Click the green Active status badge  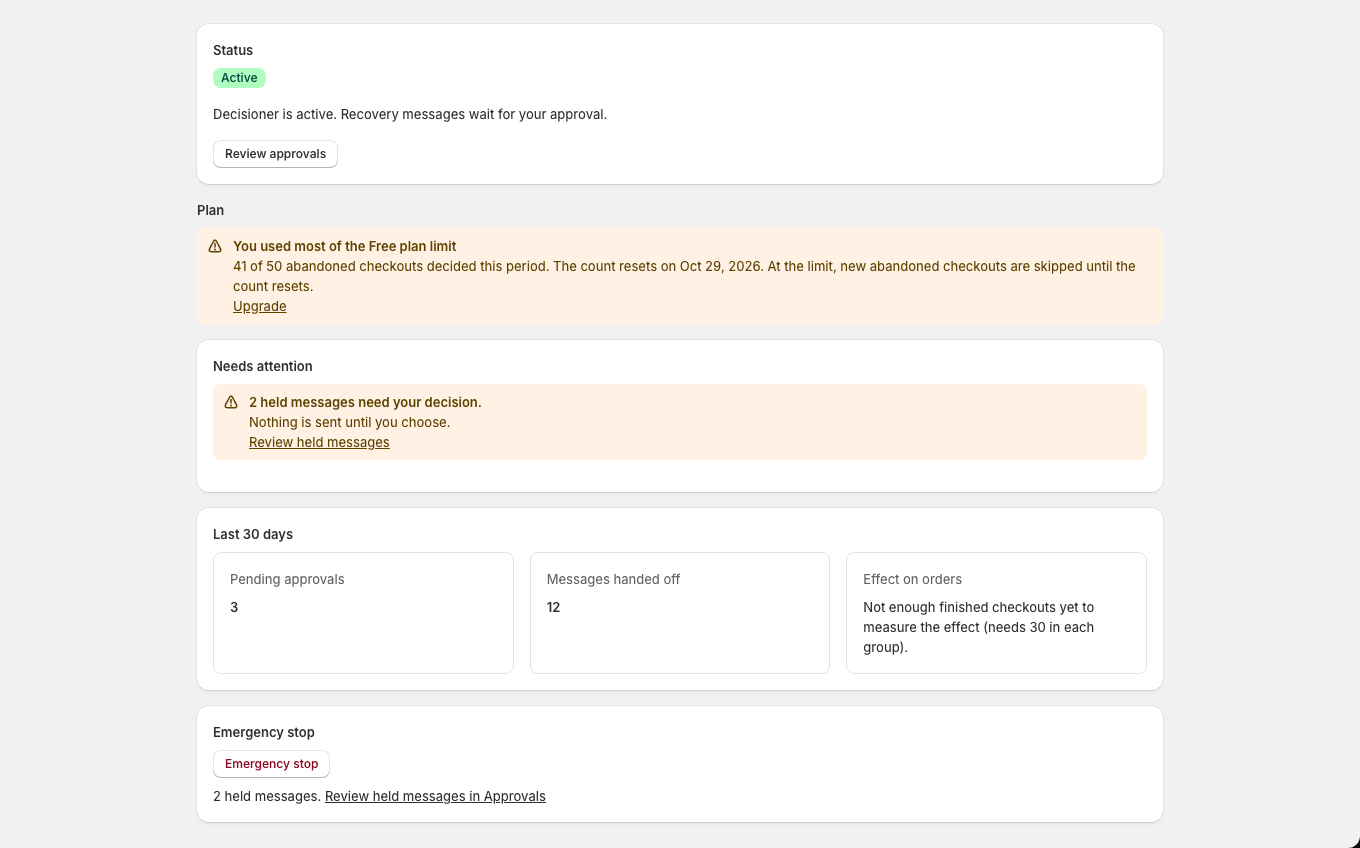[239, 78]
